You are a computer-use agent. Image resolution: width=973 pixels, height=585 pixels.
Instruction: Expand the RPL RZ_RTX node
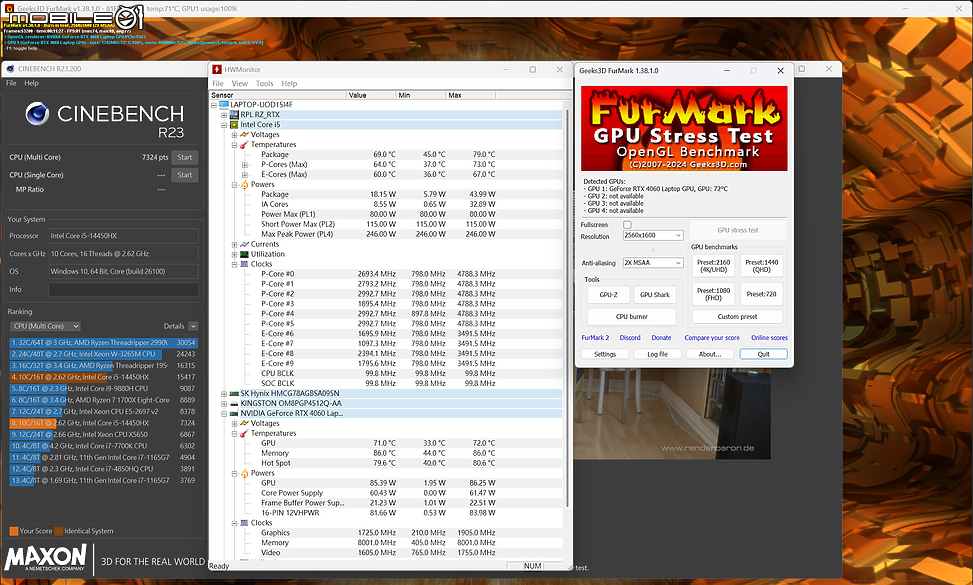coord(224,115)
